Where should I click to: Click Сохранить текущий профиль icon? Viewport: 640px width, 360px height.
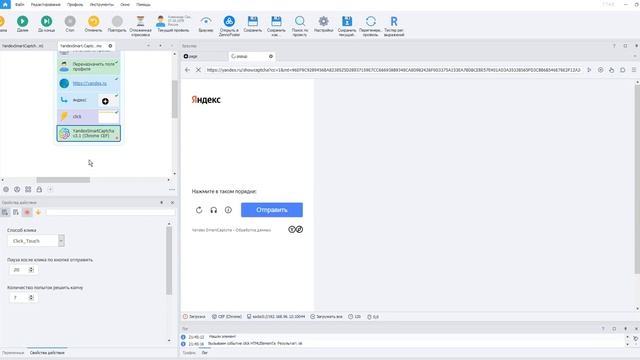[347, 21]
